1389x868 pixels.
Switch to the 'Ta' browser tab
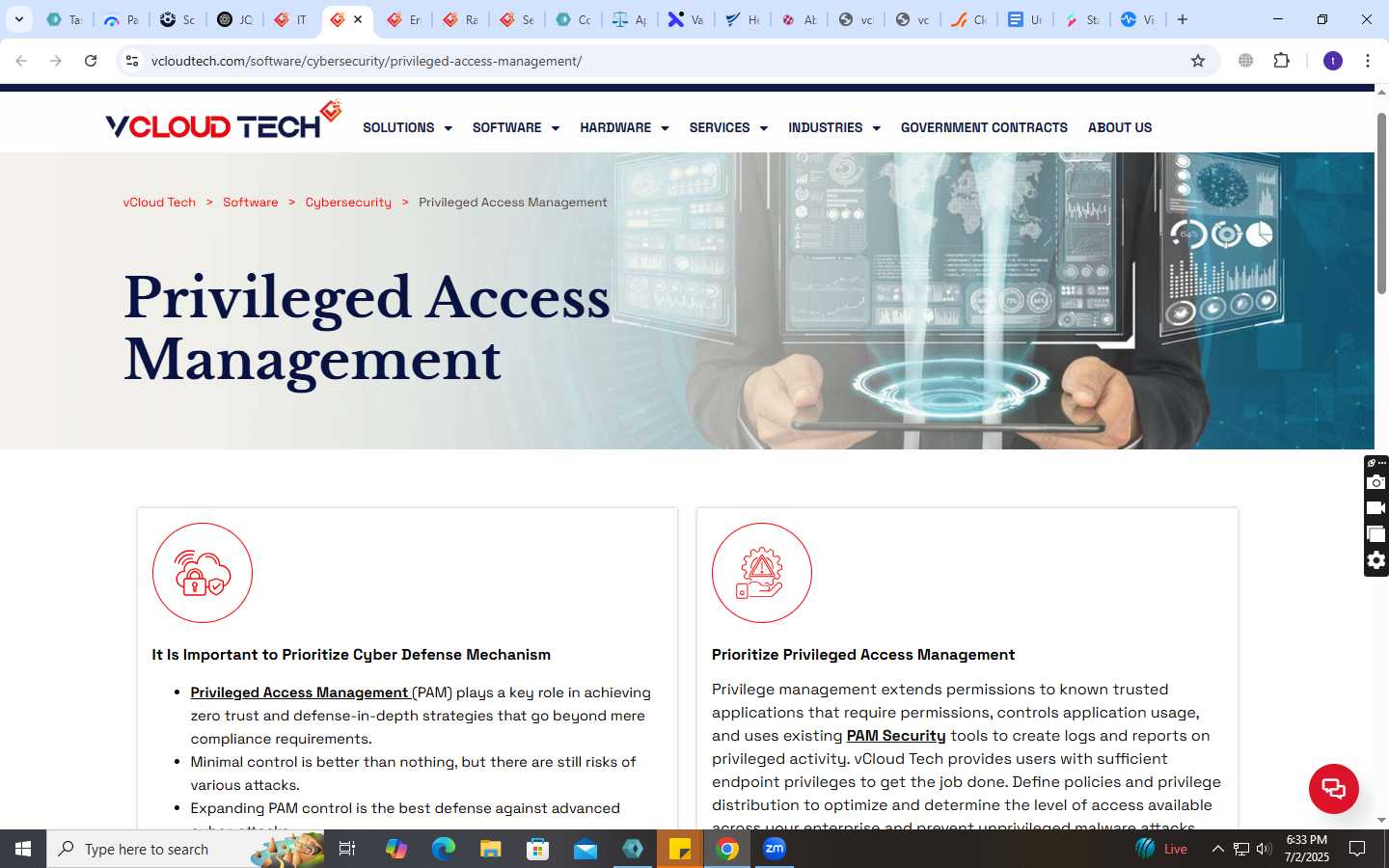(x=65, y=19)
